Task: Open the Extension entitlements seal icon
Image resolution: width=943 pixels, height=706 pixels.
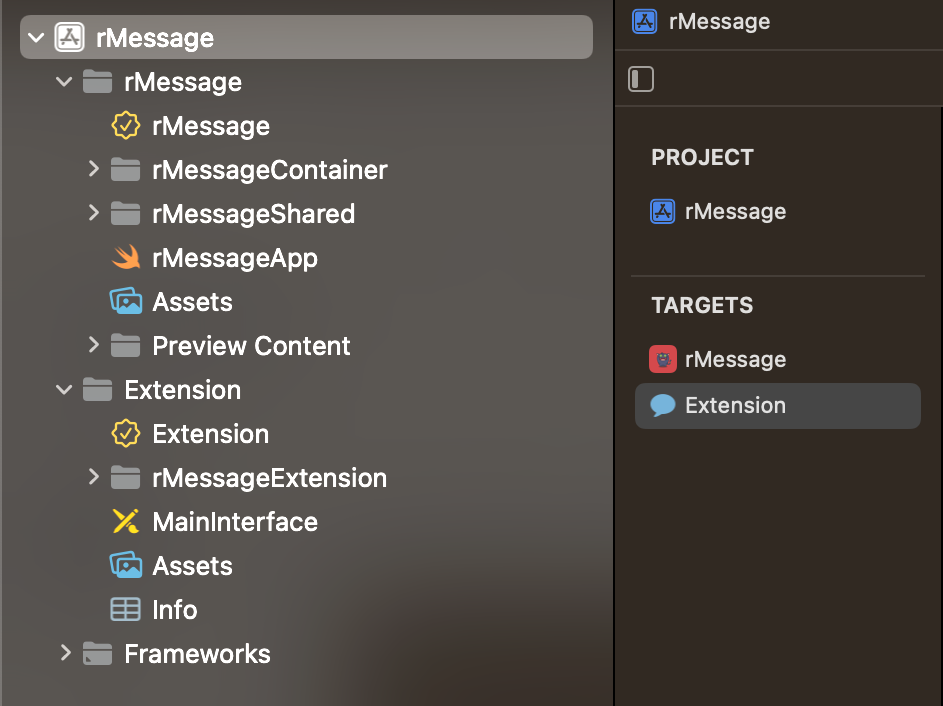Action: (x=125, y=434)
